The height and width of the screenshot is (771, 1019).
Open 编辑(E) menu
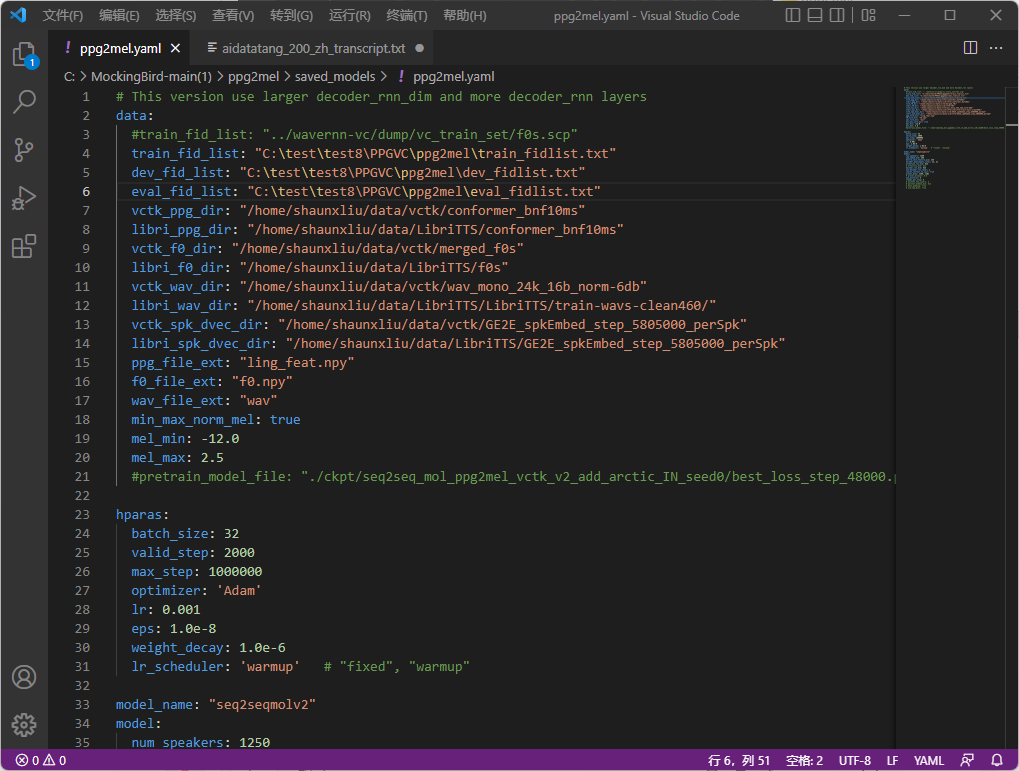tap(119, 16)
